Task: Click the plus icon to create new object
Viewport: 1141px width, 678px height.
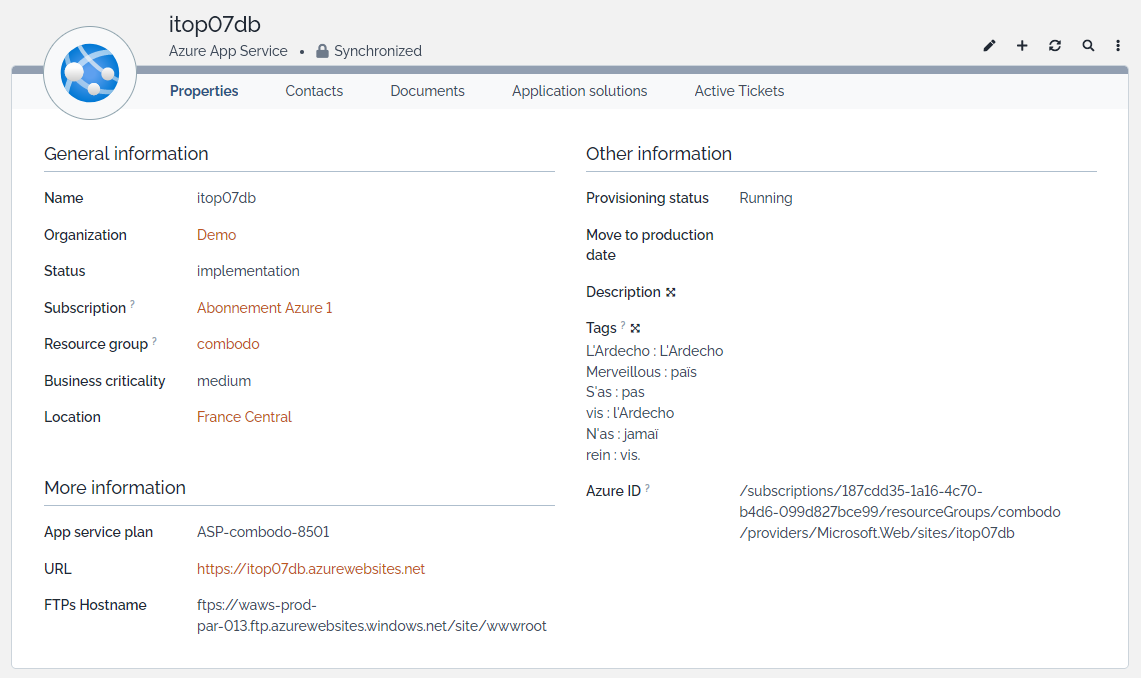Action: click(1022, 46)
